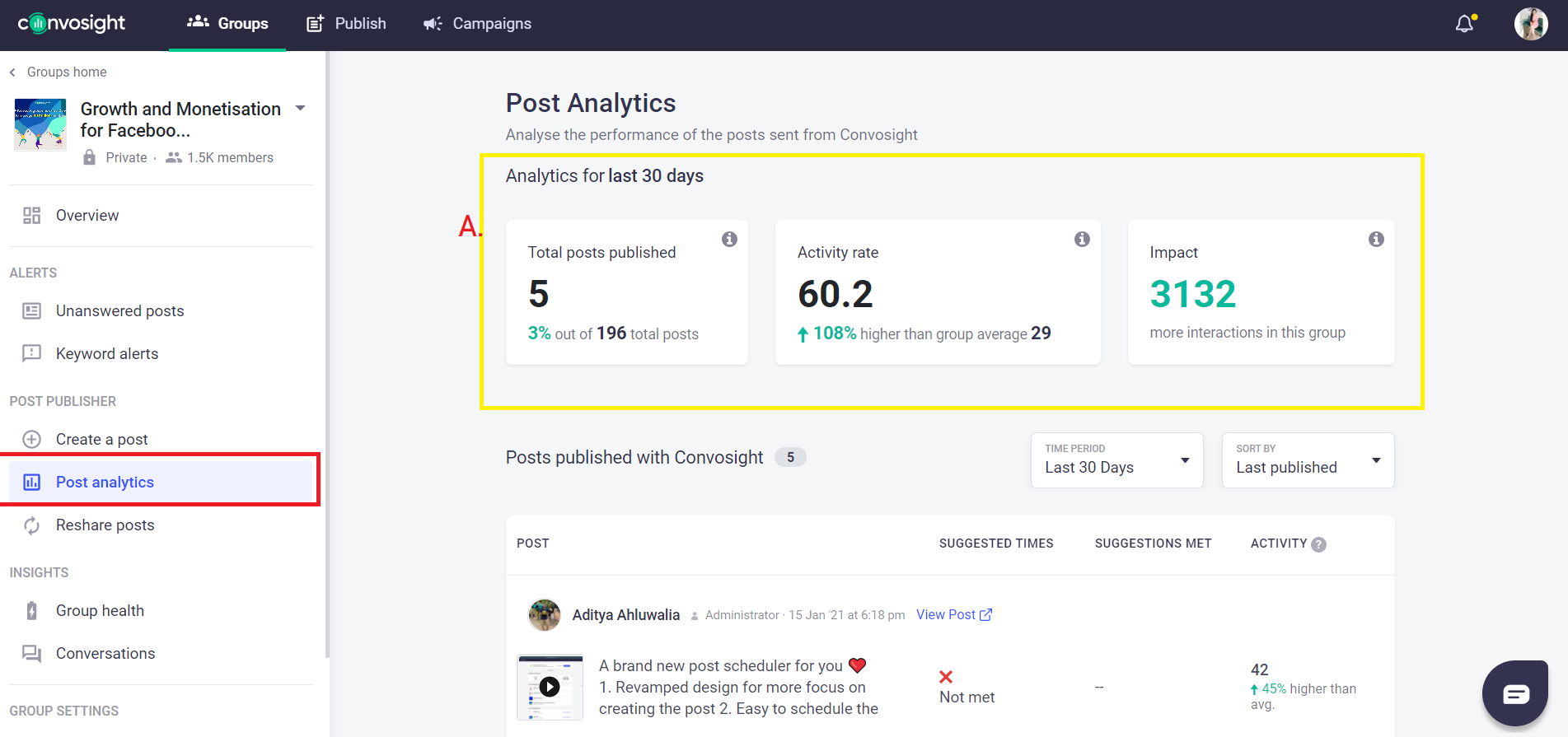Click the Impact value 3132
The height and width of the screenshot is (737, 1568).
[x=1193, y=295]
